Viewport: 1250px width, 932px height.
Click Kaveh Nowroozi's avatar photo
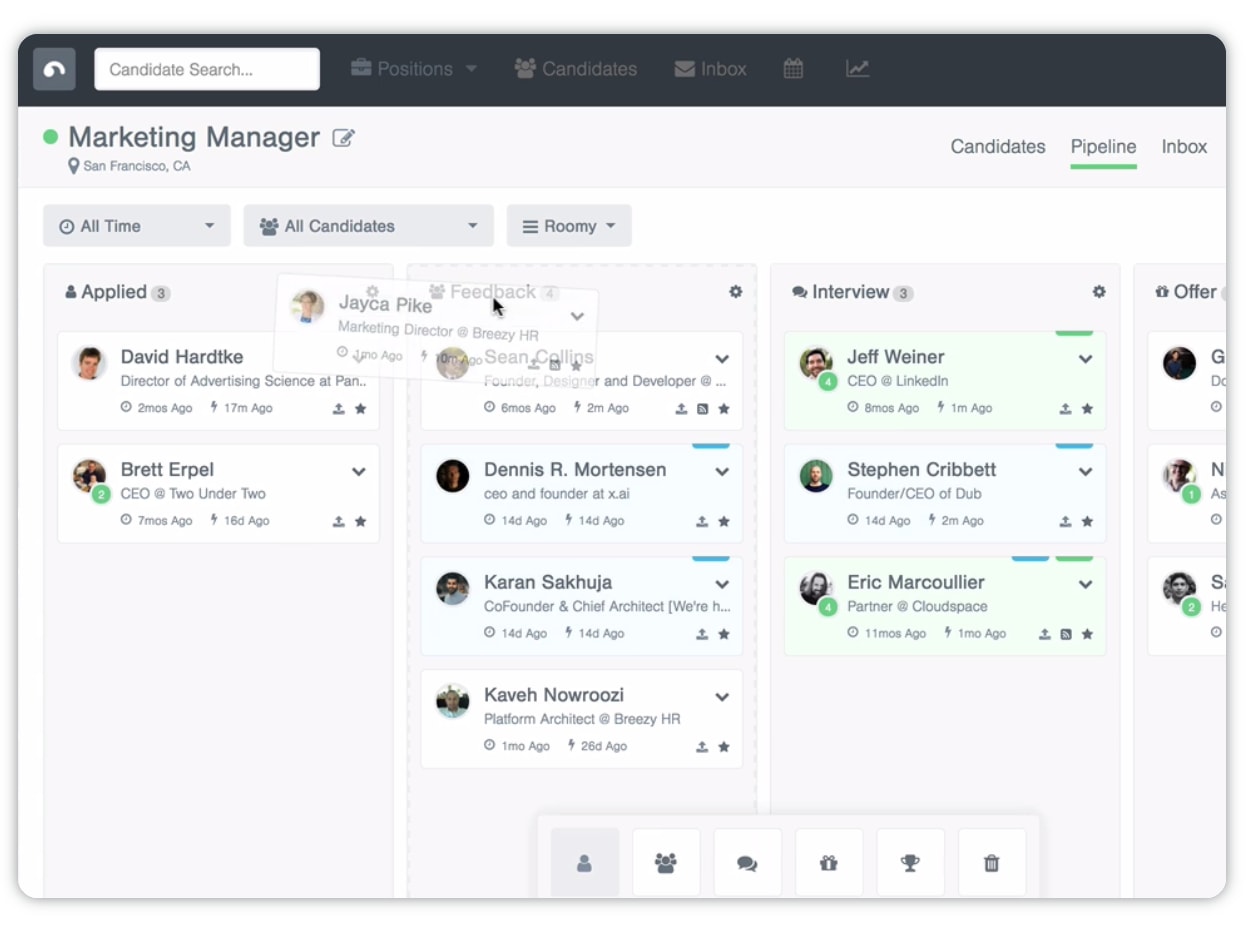click(453, 701)
